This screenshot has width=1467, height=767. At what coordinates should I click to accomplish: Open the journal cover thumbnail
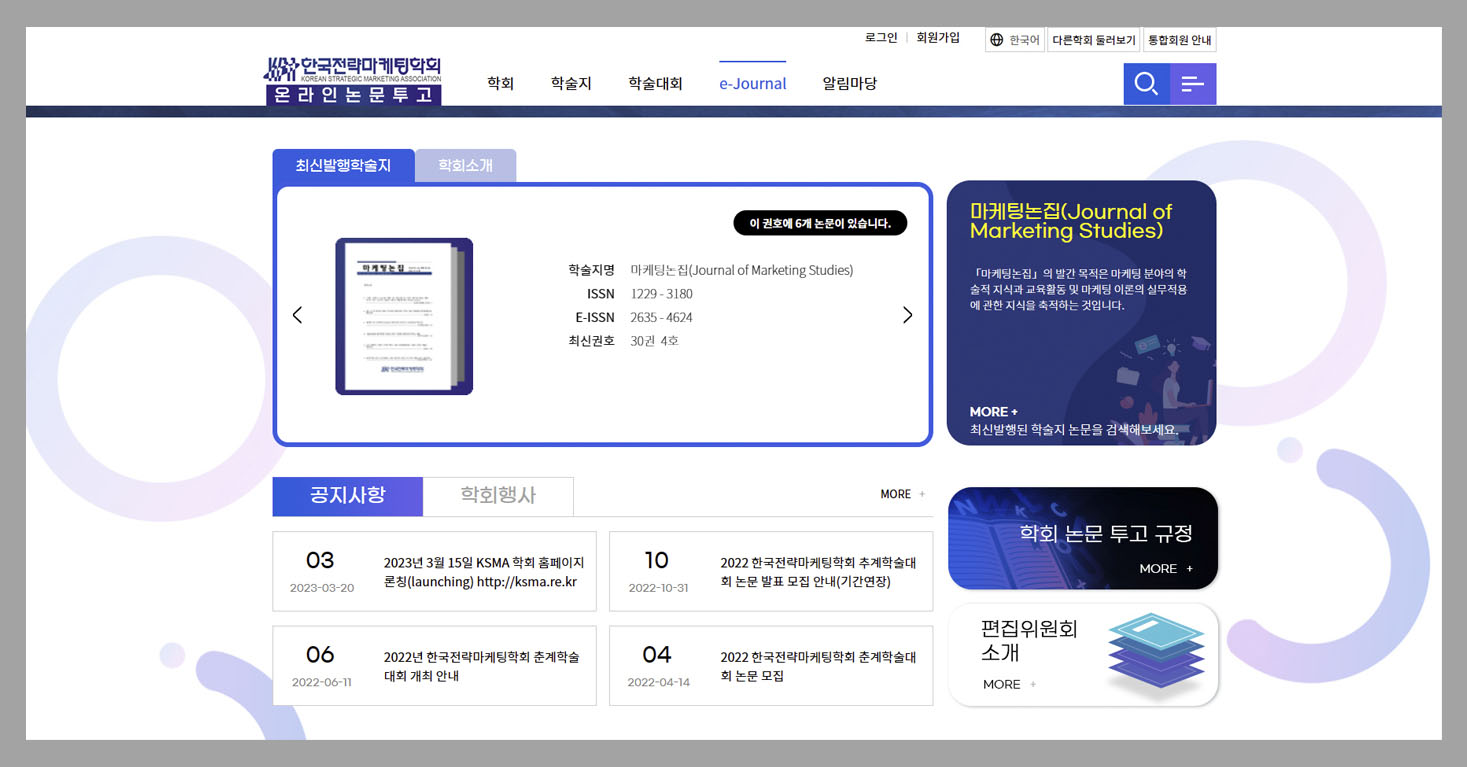click(x=404, y=316)
